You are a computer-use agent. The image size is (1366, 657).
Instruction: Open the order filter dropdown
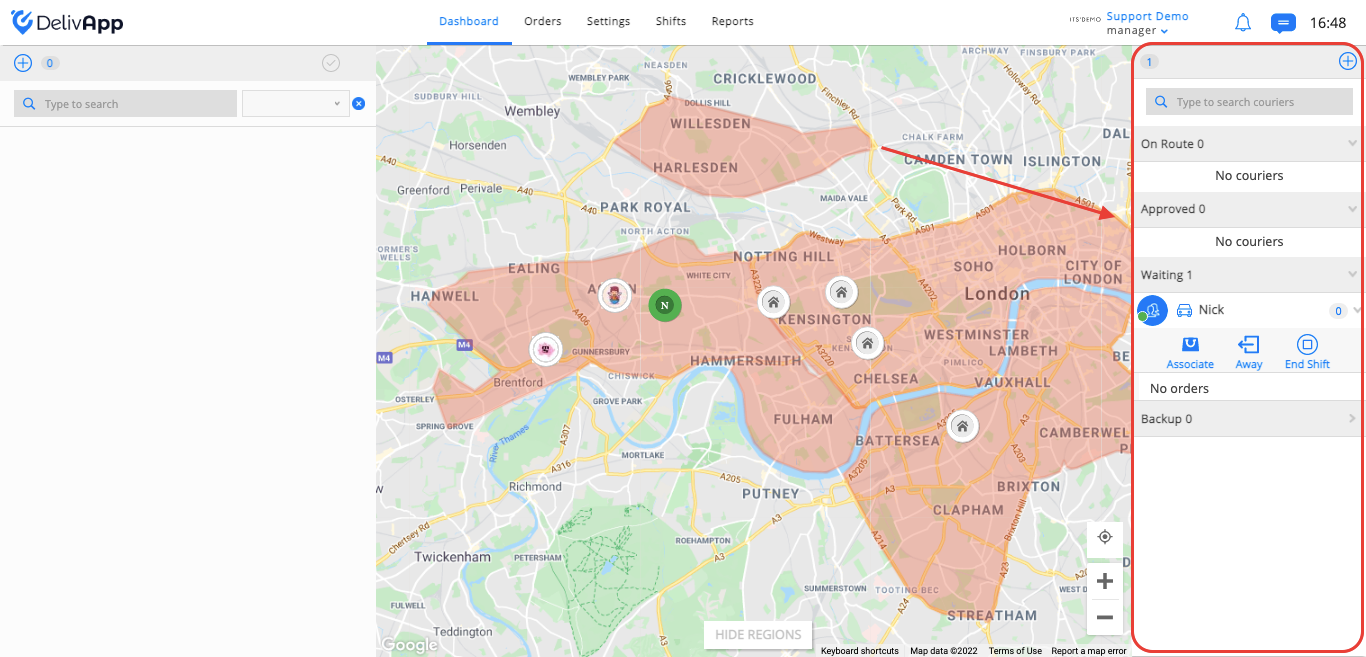[x=296, y=103]
